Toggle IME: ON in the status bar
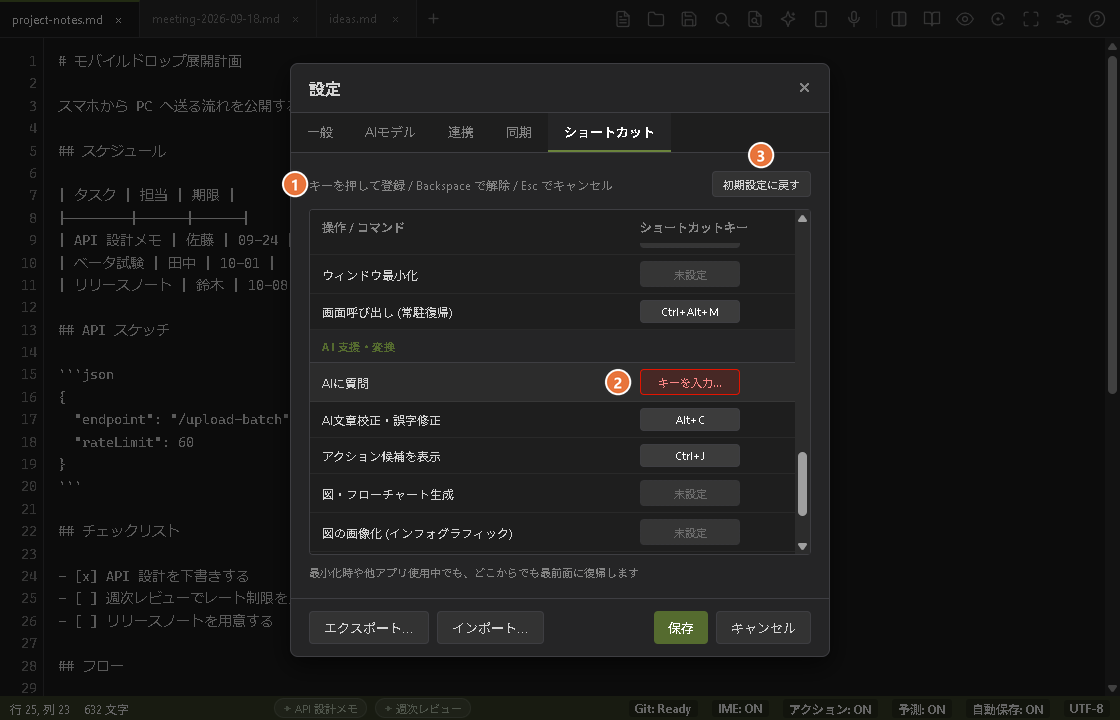The image size is (1120, 720). pos(740,709)
